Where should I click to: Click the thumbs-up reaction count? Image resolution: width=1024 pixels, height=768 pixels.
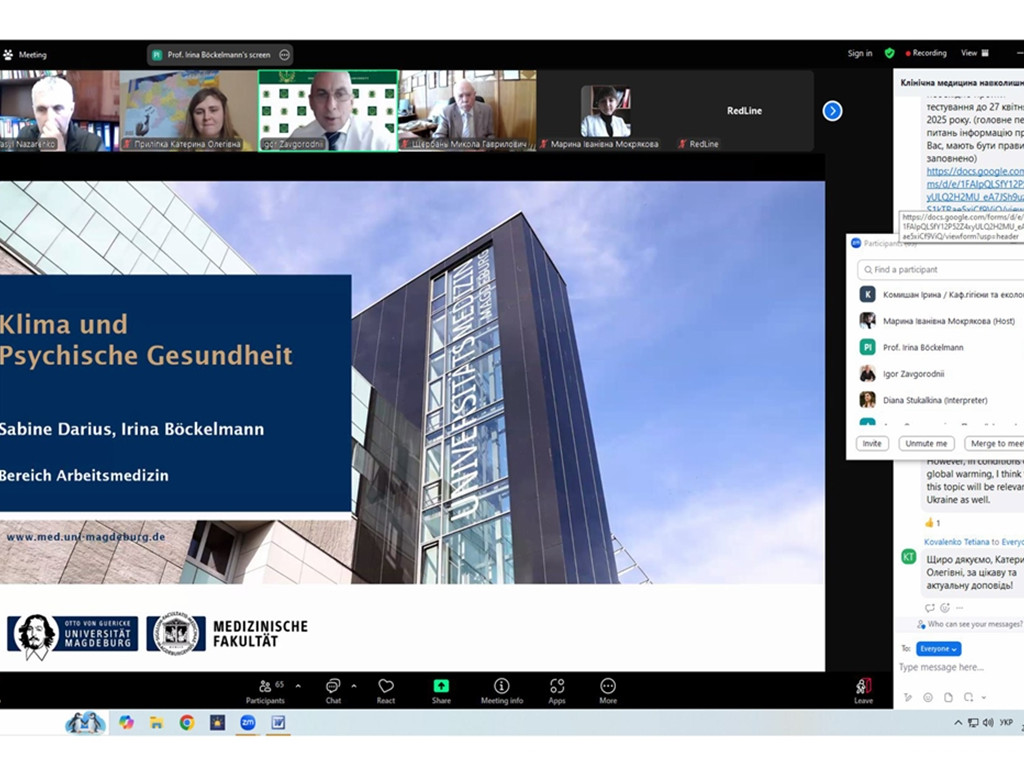933,522
